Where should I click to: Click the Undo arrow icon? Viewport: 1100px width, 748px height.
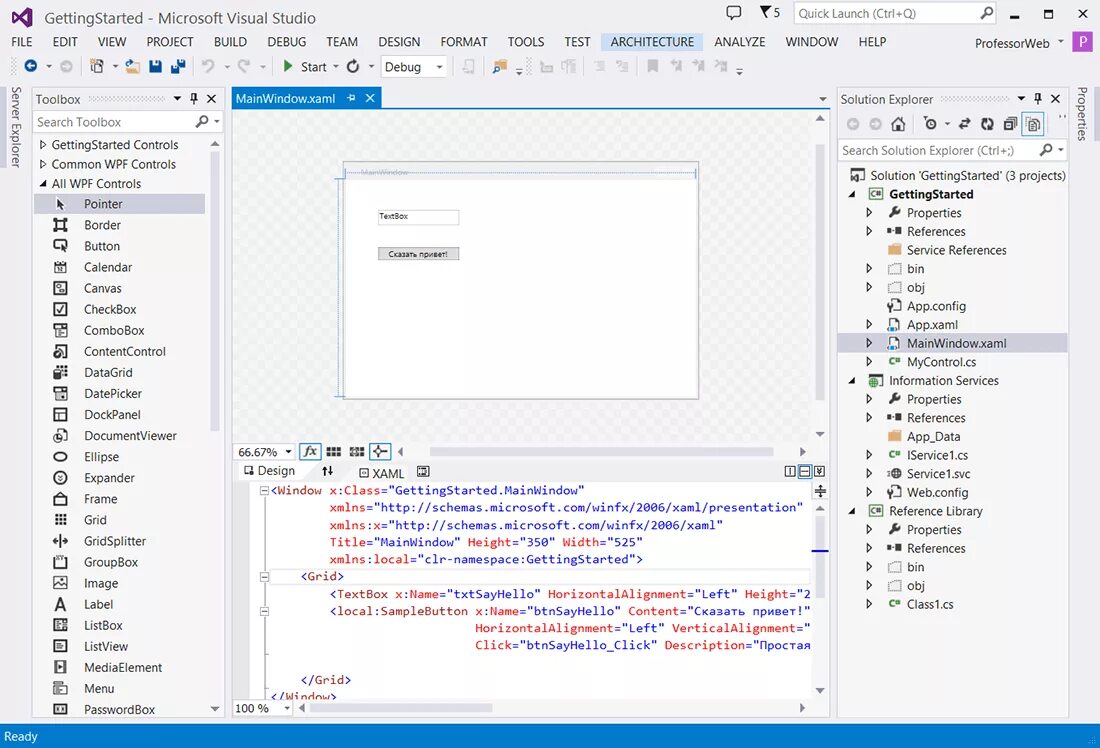(x=208, y=66)
